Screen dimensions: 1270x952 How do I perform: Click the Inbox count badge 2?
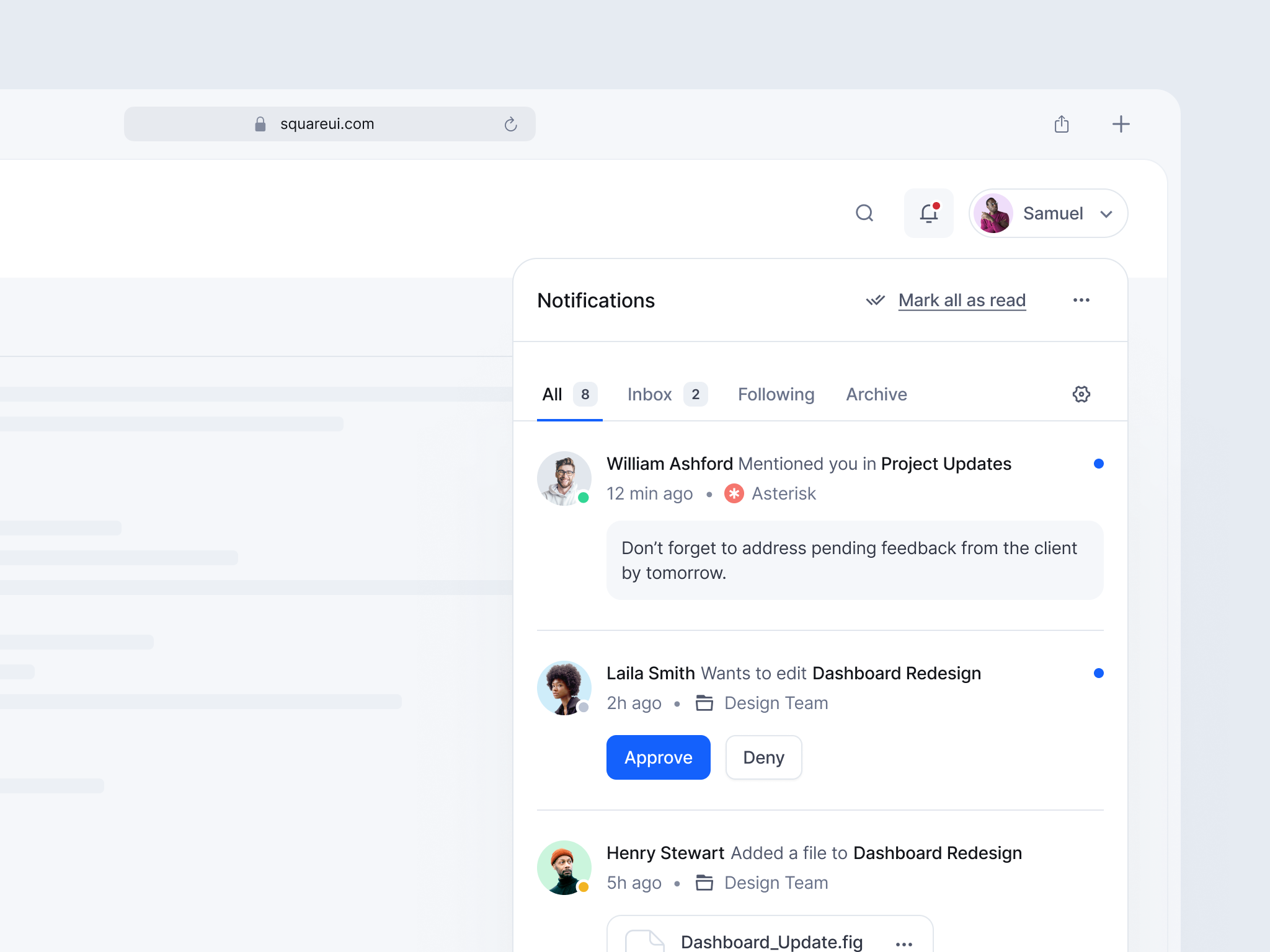coord(696,394)
